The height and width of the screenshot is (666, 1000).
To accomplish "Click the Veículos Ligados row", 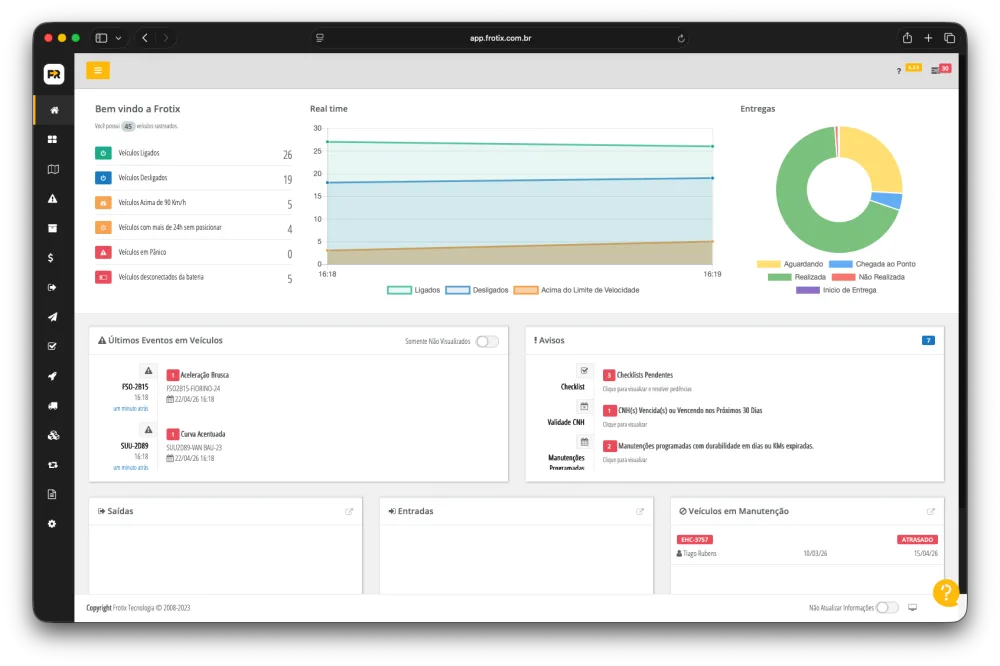I will 193,153.
